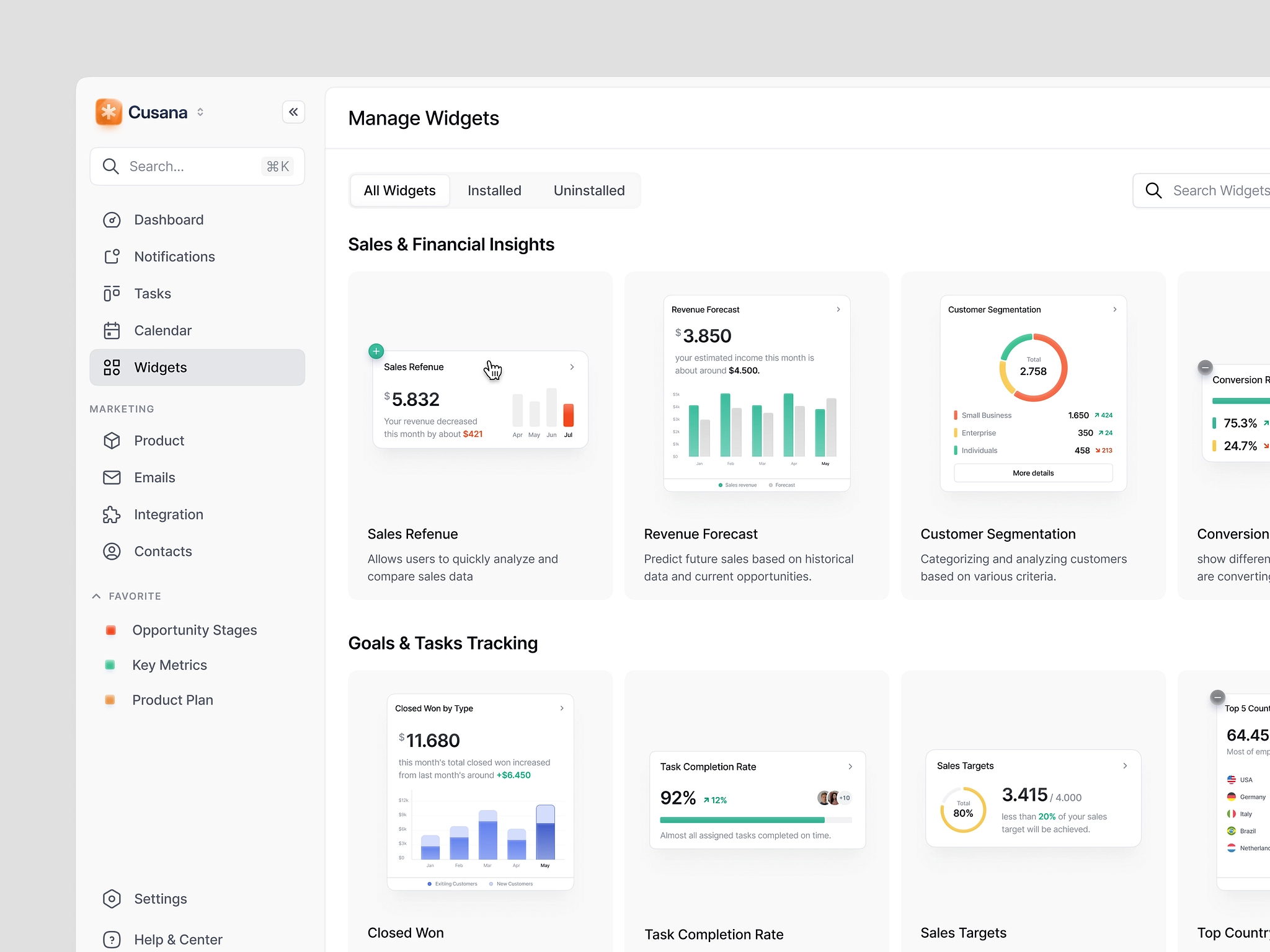Screen dimensions: 1270x952
Task: Switch to the Installed tab
Action: click(494, 190)
